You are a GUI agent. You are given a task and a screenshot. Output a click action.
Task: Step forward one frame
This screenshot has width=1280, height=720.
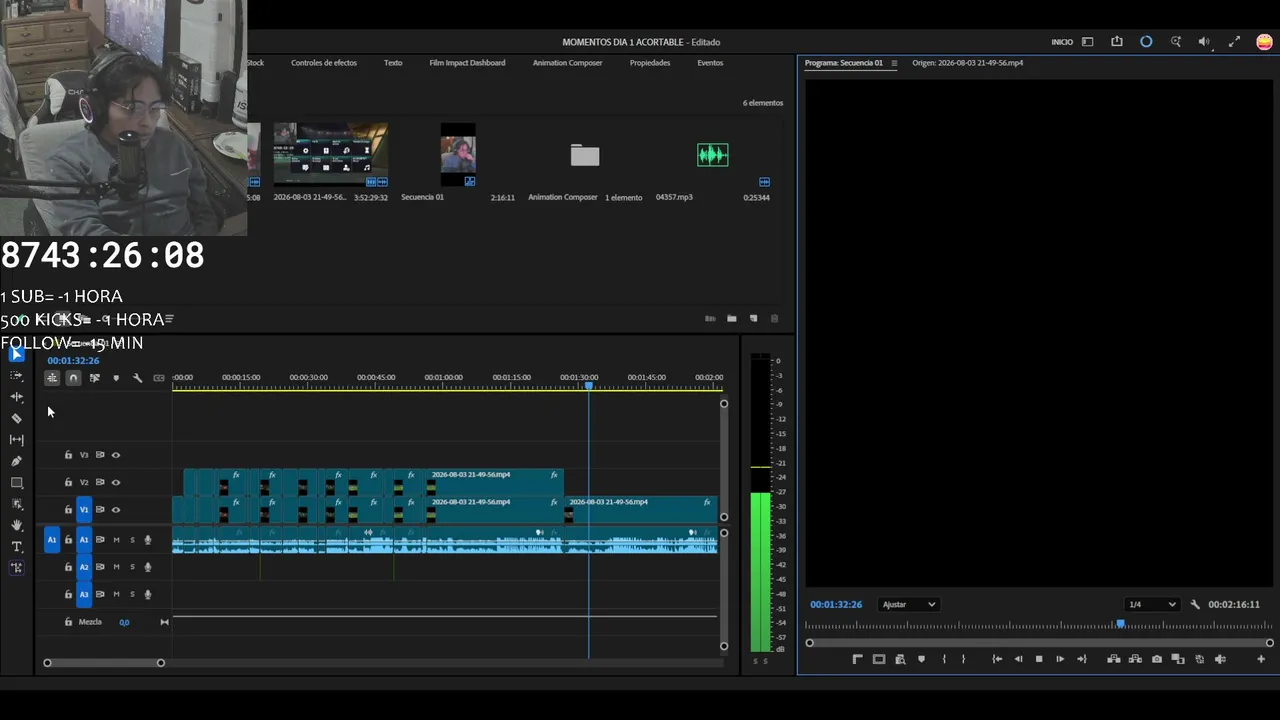[1060, 659]
